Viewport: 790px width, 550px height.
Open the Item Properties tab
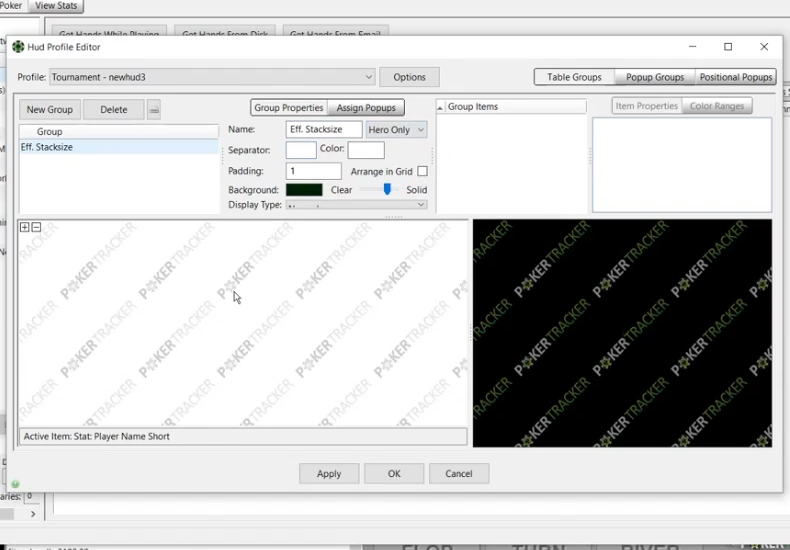point(646,106)
